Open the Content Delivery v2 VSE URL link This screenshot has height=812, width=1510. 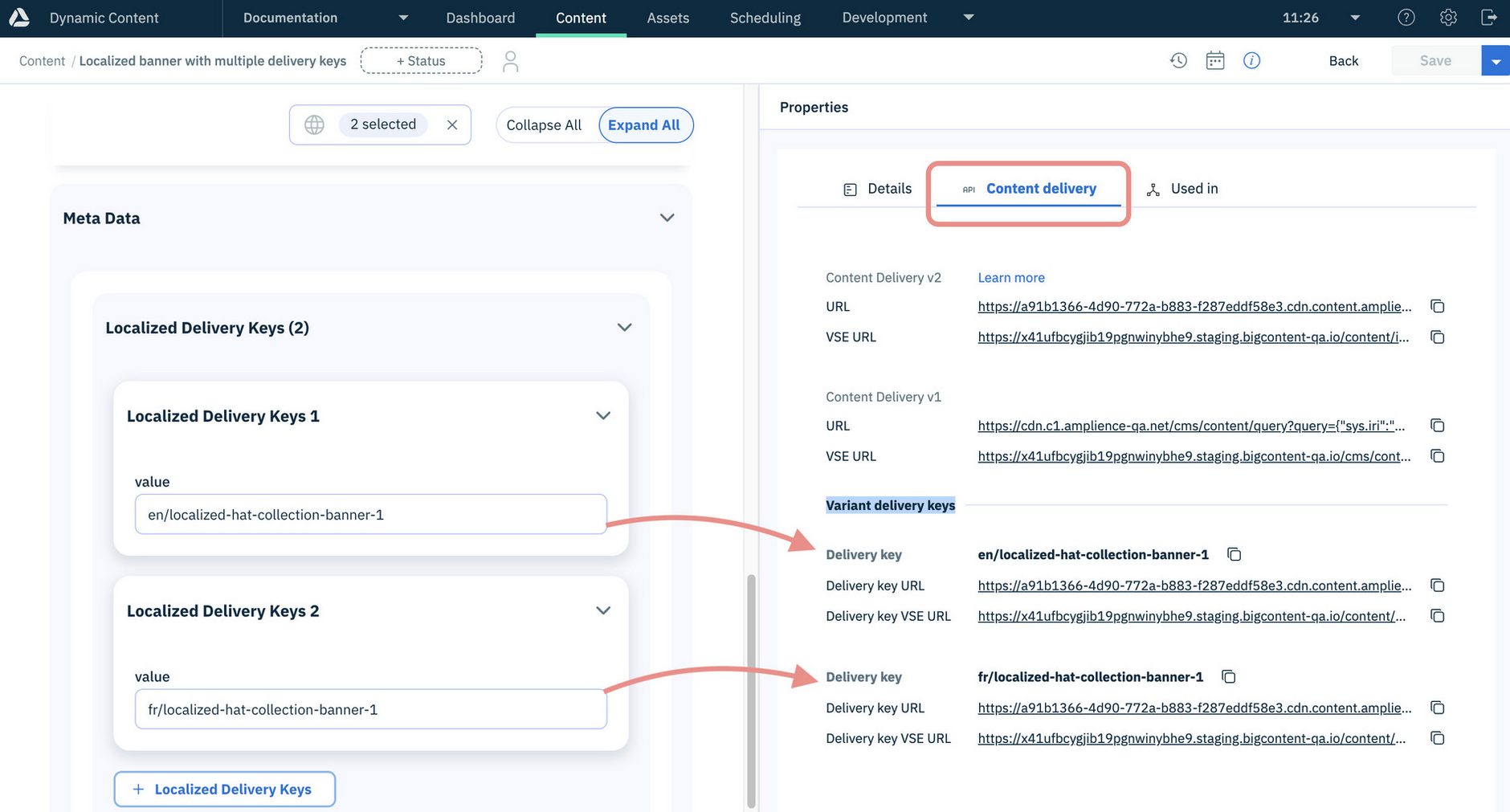(1194, 337)
